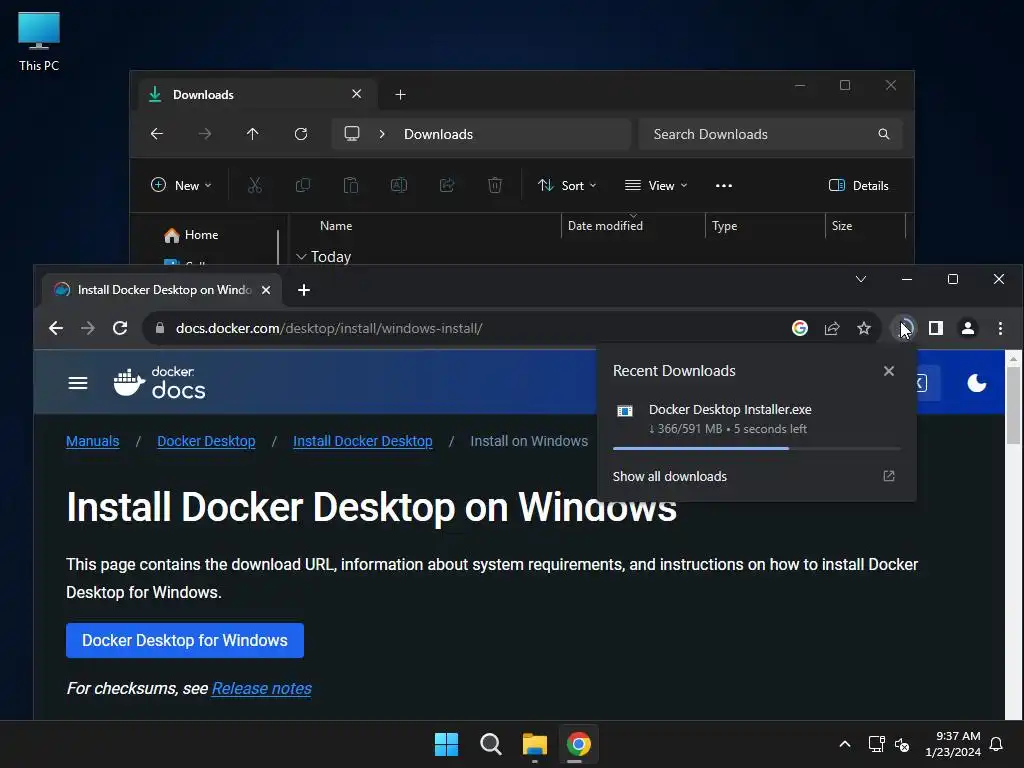Click the Chrome downloads toolbar icon
1024x768 pixels.
[904, 328]
